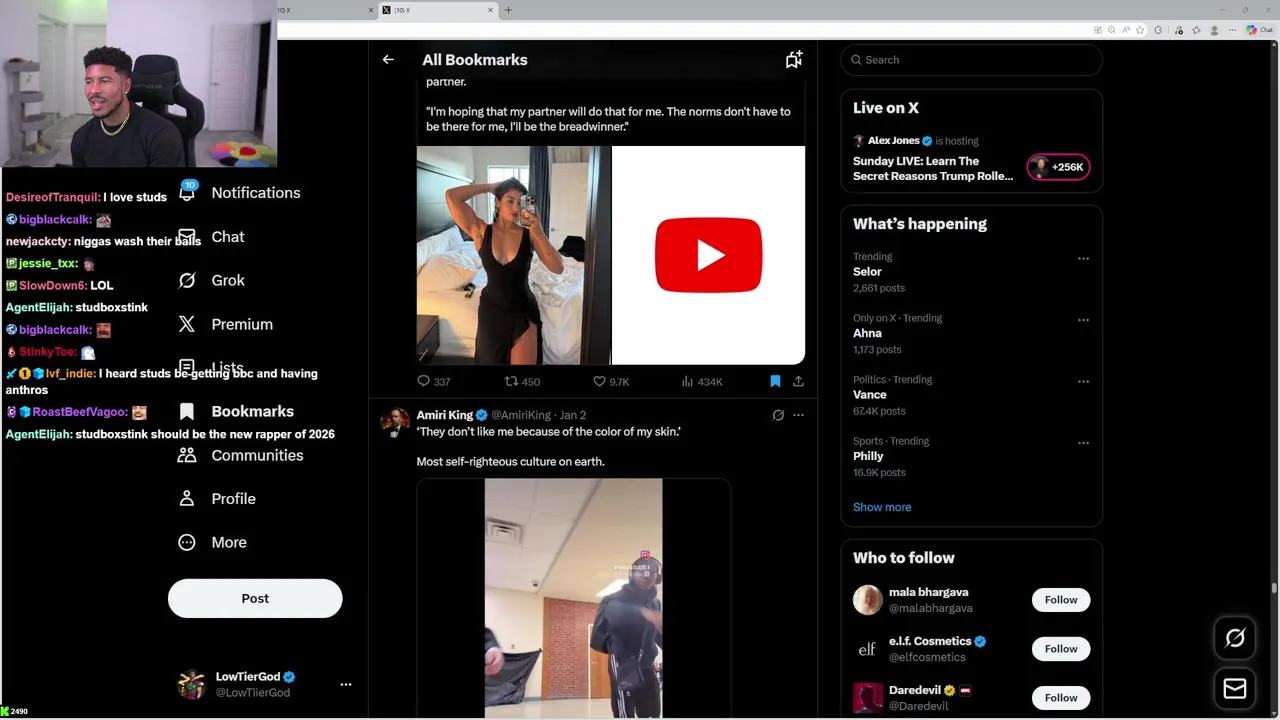Open the mirror selfie photo
Image resolution: width=1280 pixels, height=720 pixels.
coord(513,255)
